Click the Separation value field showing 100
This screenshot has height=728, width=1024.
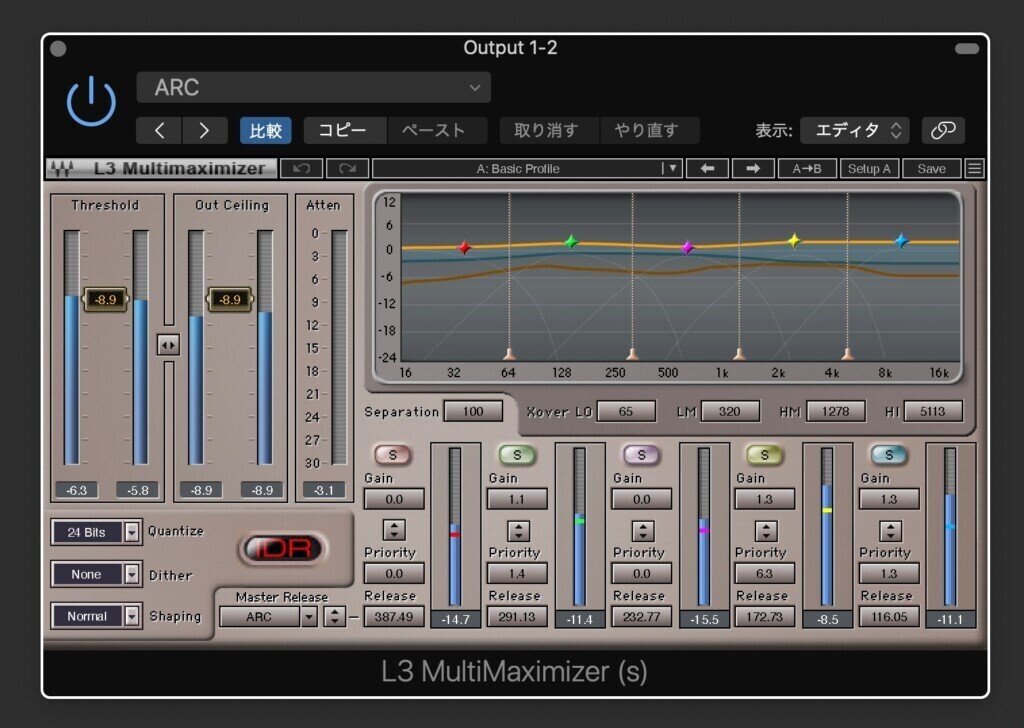pos(474,411)
